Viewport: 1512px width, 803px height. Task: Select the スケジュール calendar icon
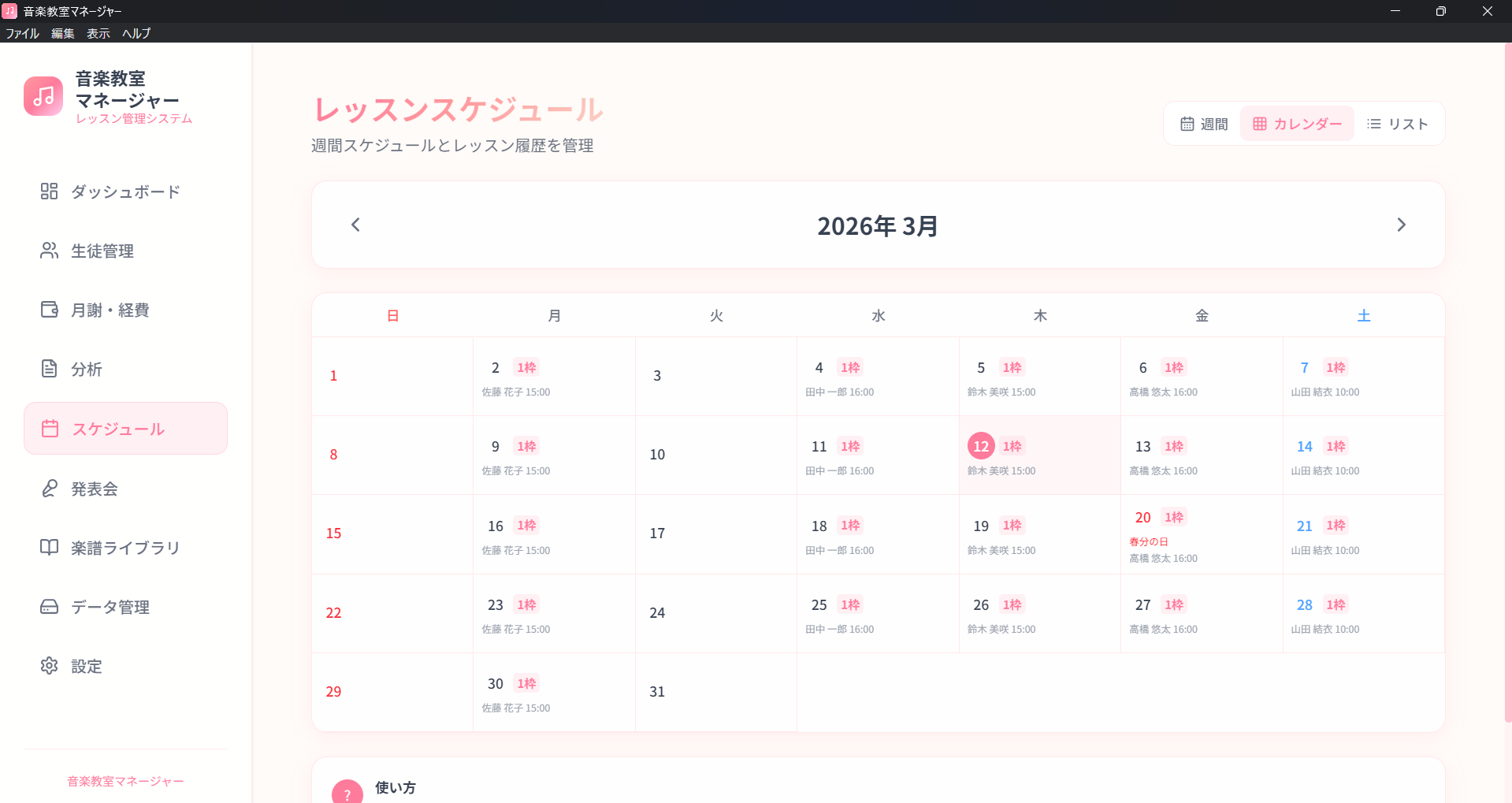49,428
